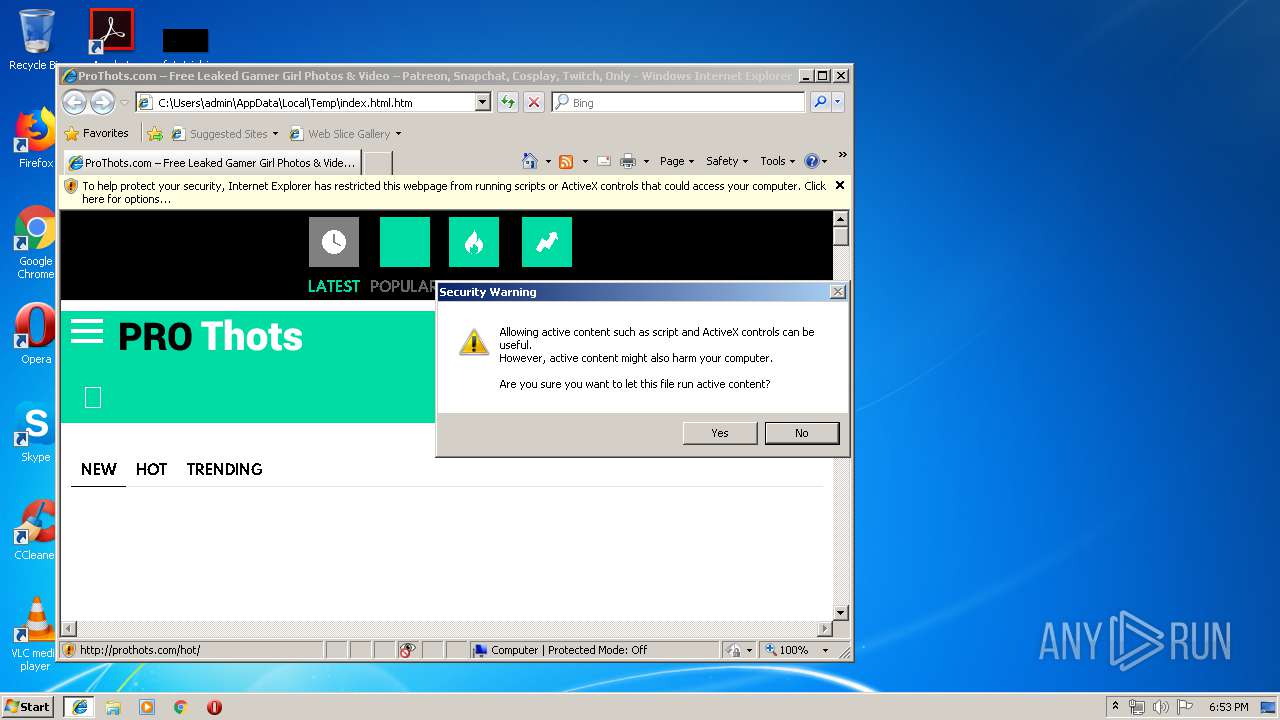Open Web Slice Gallery link
Image resolution: width=1280 pixels, height=720 pixels.
(345, 134)
